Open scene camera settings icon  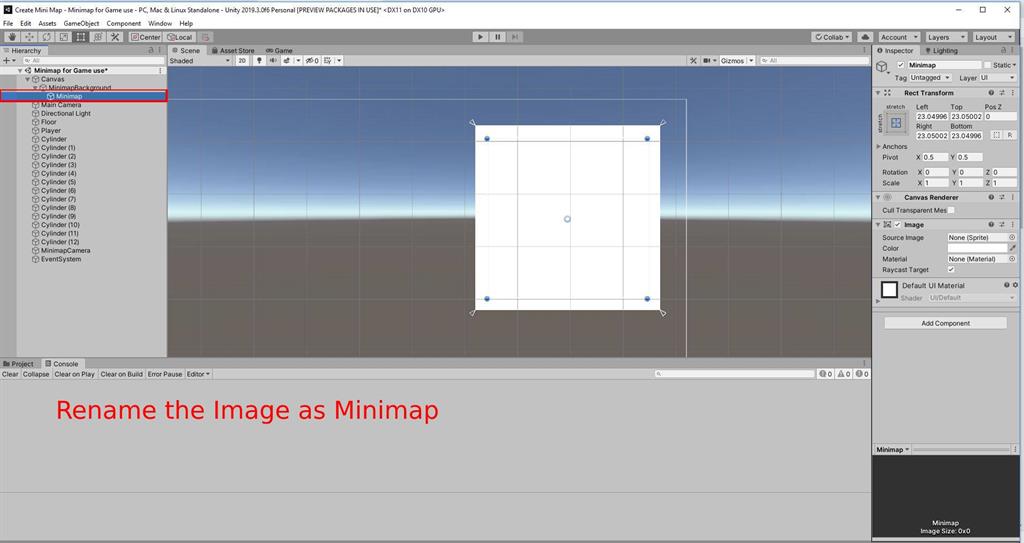pos(707,60)
